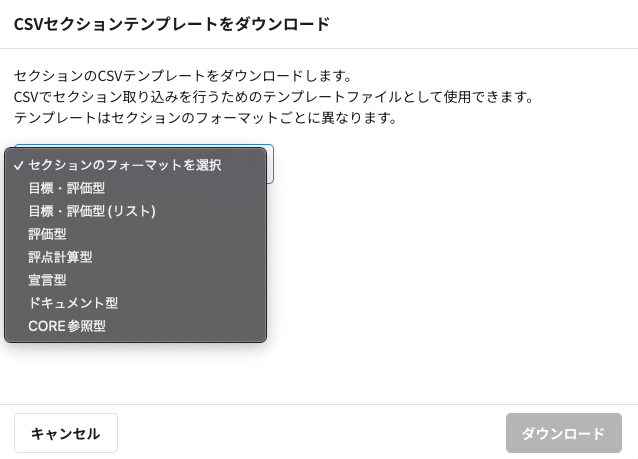Click the checkmark beside セクションのフォーマットを選択
Screen dimensions: 638x459
[x=19, y=165]
